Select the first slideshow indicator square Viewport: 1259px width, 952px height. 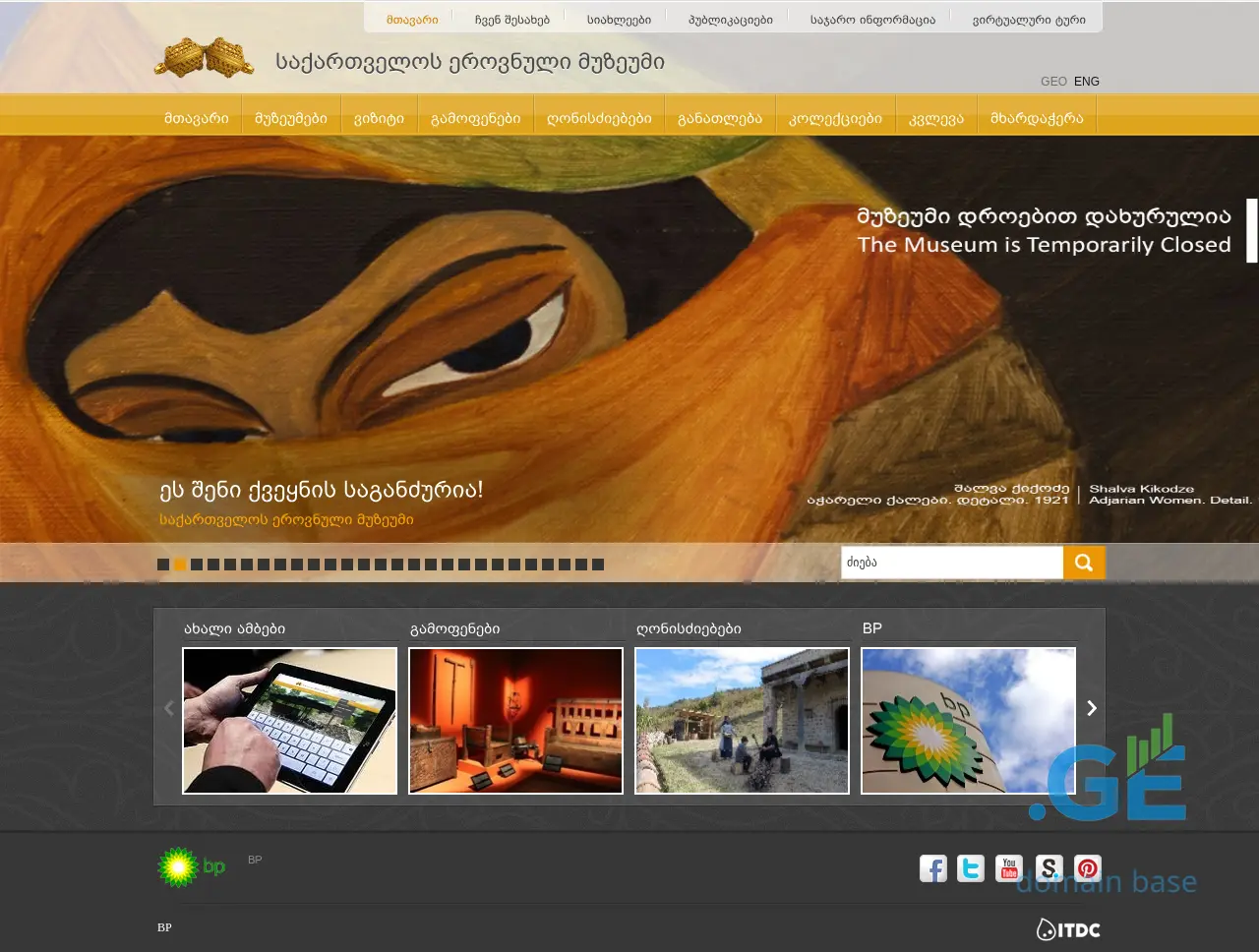163,565
